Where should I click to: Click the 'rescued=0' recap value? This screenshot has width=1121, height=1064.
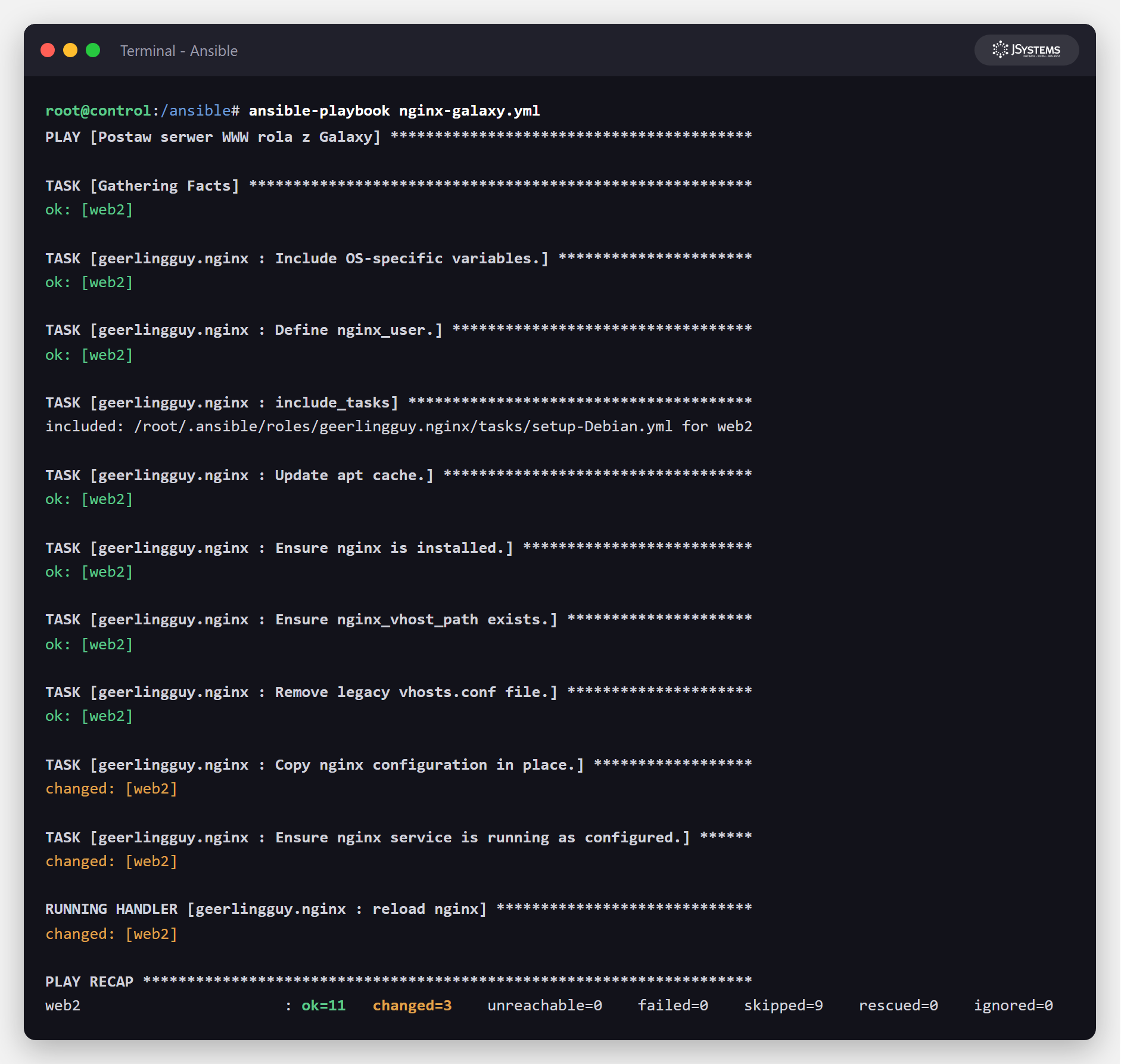click(x=898, y=1006)
